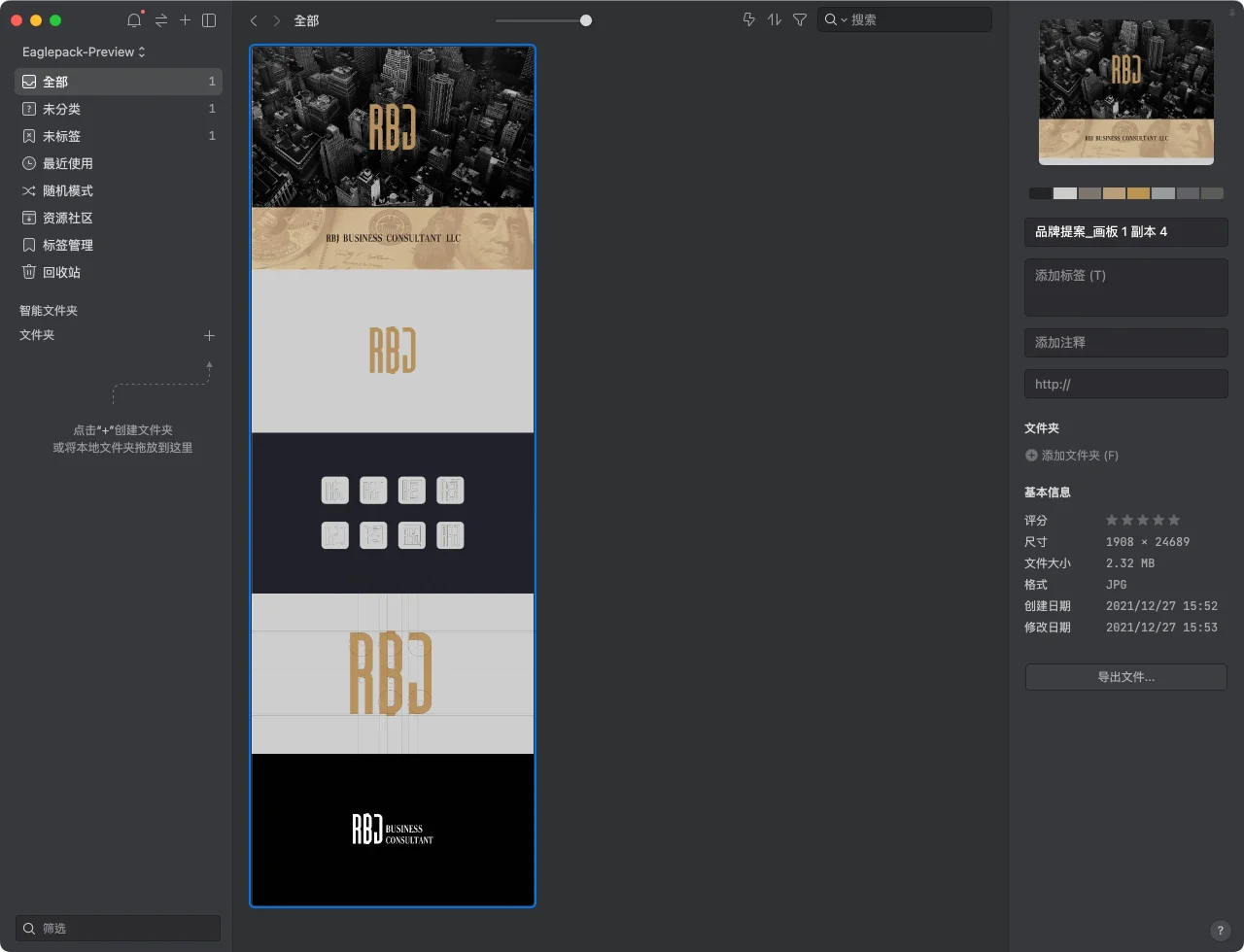Rate the image one star
This screenshot has width=1244, height=952.
coord(1112,520)
